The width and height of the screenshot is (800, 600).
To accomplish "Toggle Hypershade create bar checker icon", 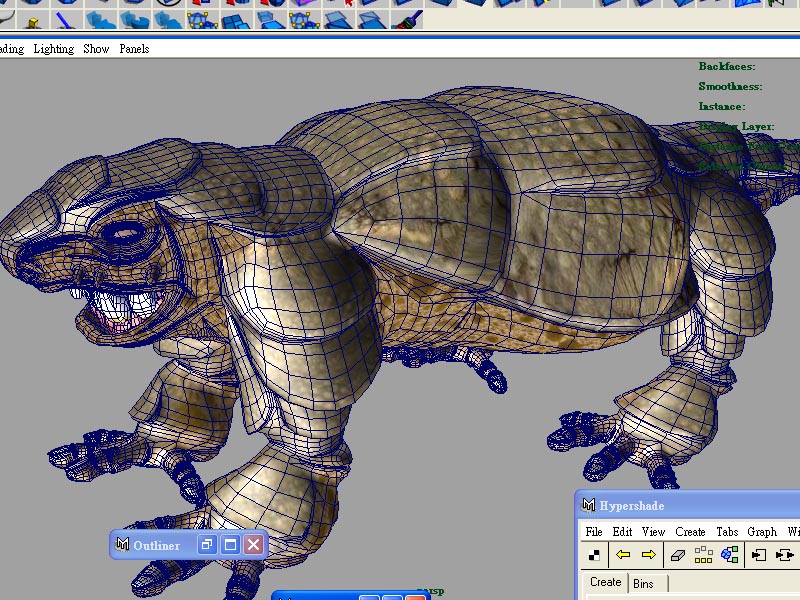I will pos(594,555).
